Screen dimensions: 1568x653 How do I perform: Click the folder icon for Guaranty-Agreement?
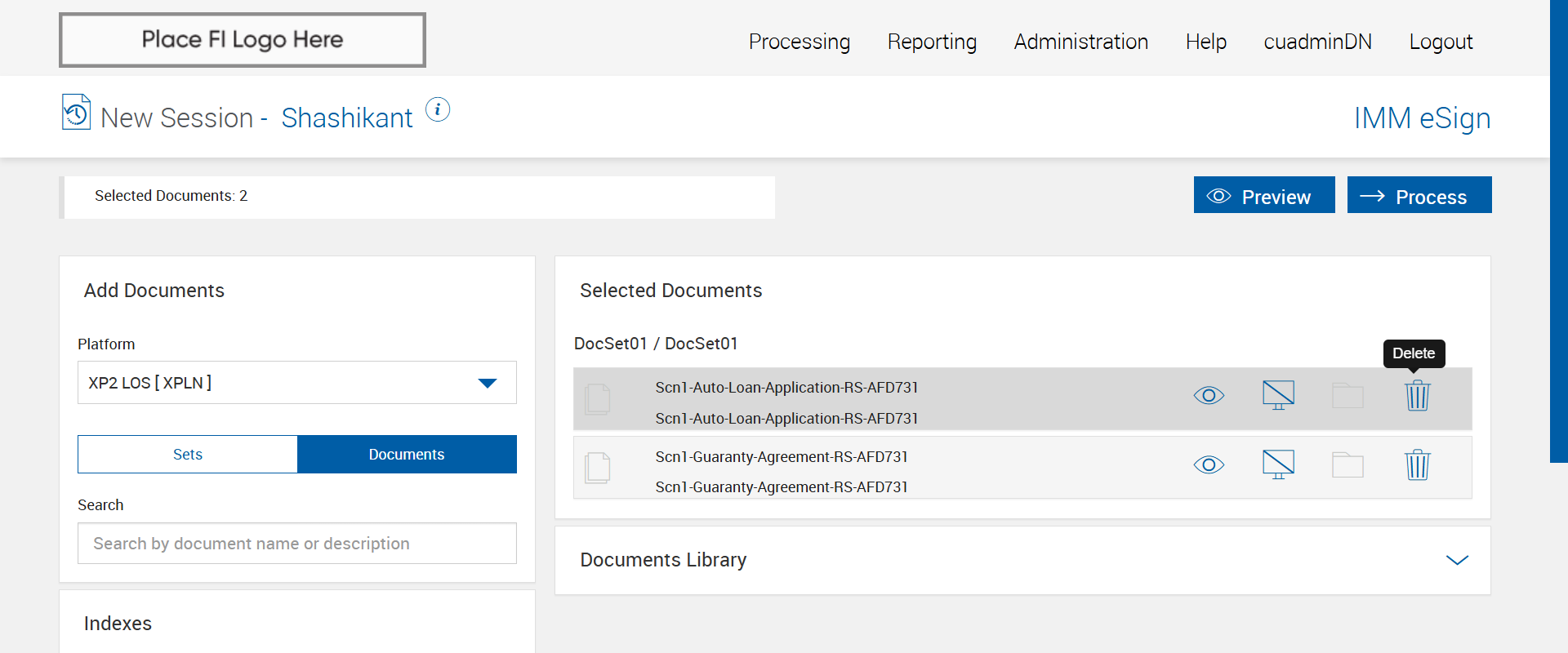coord(1347,465)
